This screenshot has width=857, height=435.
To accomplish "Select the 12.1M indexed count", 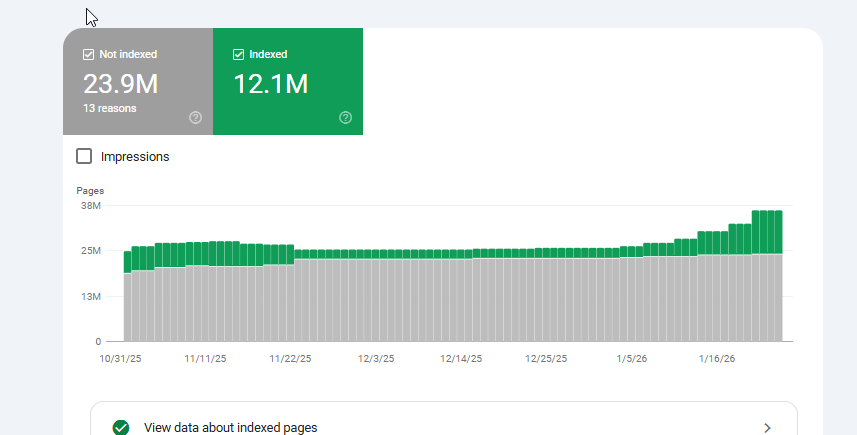I will [x=270, y=84].
